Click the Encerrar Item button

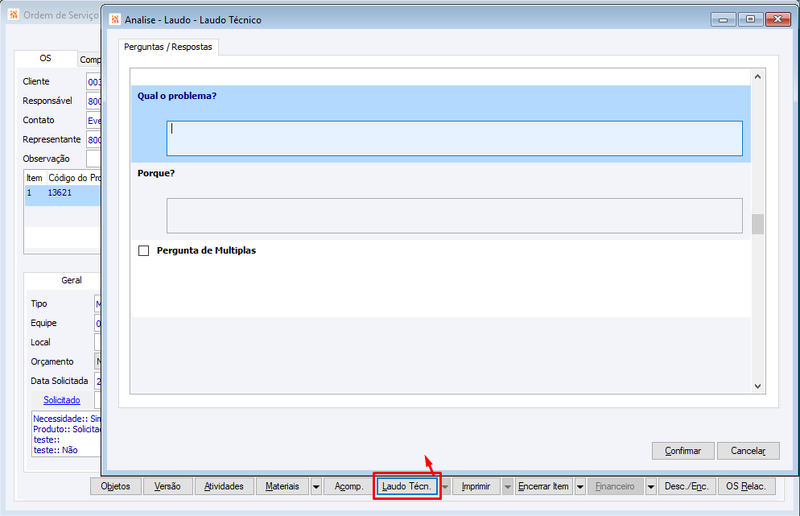point(543,486)
